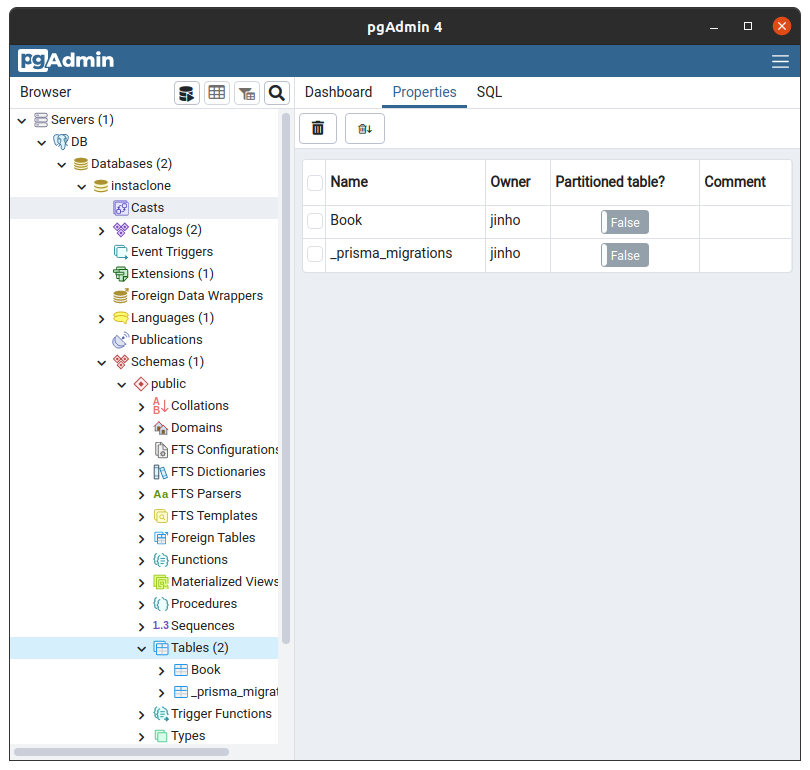Click the public schema diamond icon
810x770 pixels.
(x=141, y=384)
